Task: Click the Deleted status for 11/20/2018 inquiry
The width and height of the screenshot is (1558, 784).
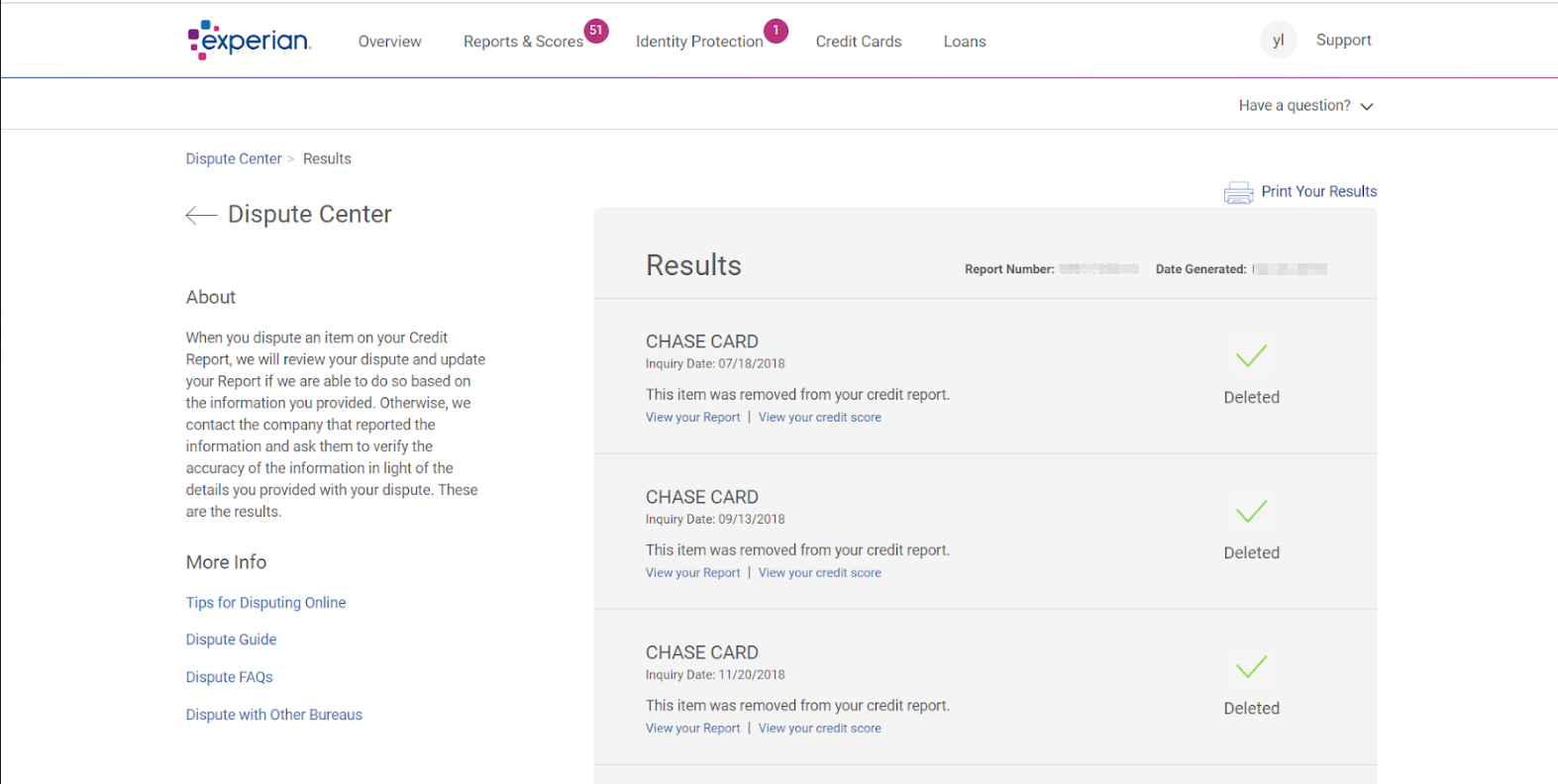Action: point(1252,708)
